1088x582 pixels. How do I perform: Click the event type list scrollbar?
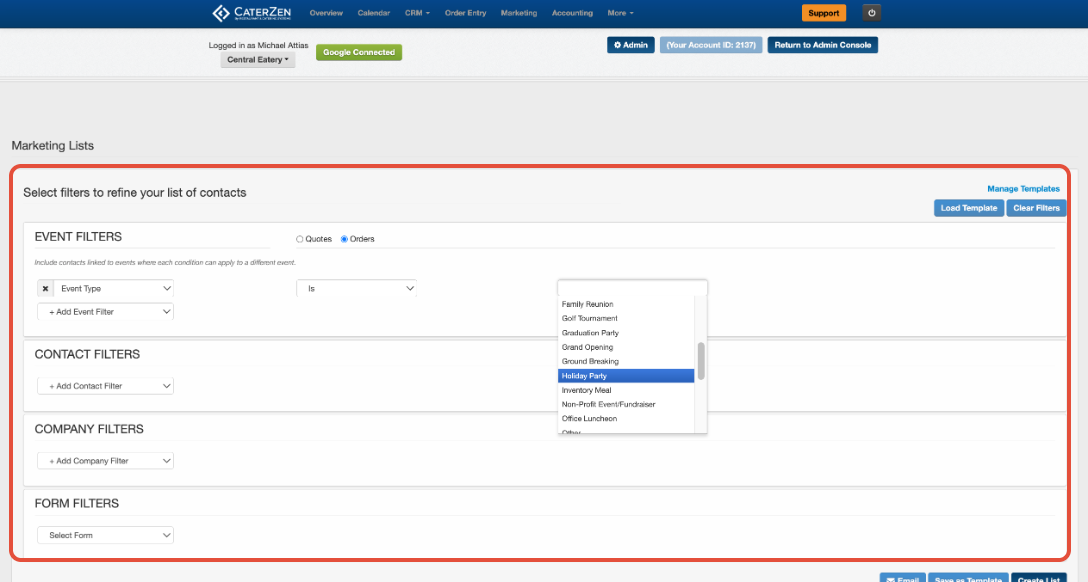[x=701, y=361]
